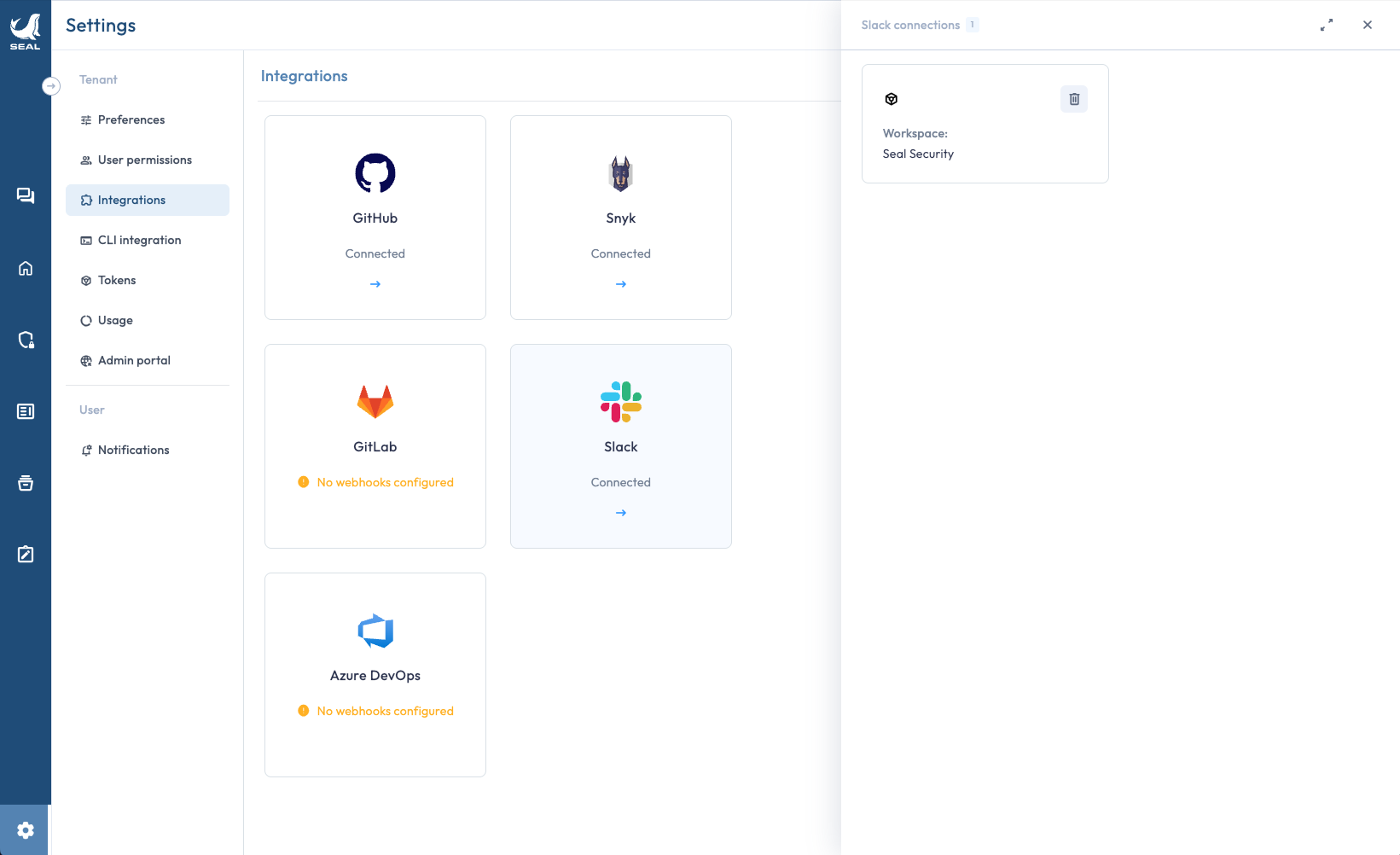Expand the collapsed navigation sidebar arrow

51,86
